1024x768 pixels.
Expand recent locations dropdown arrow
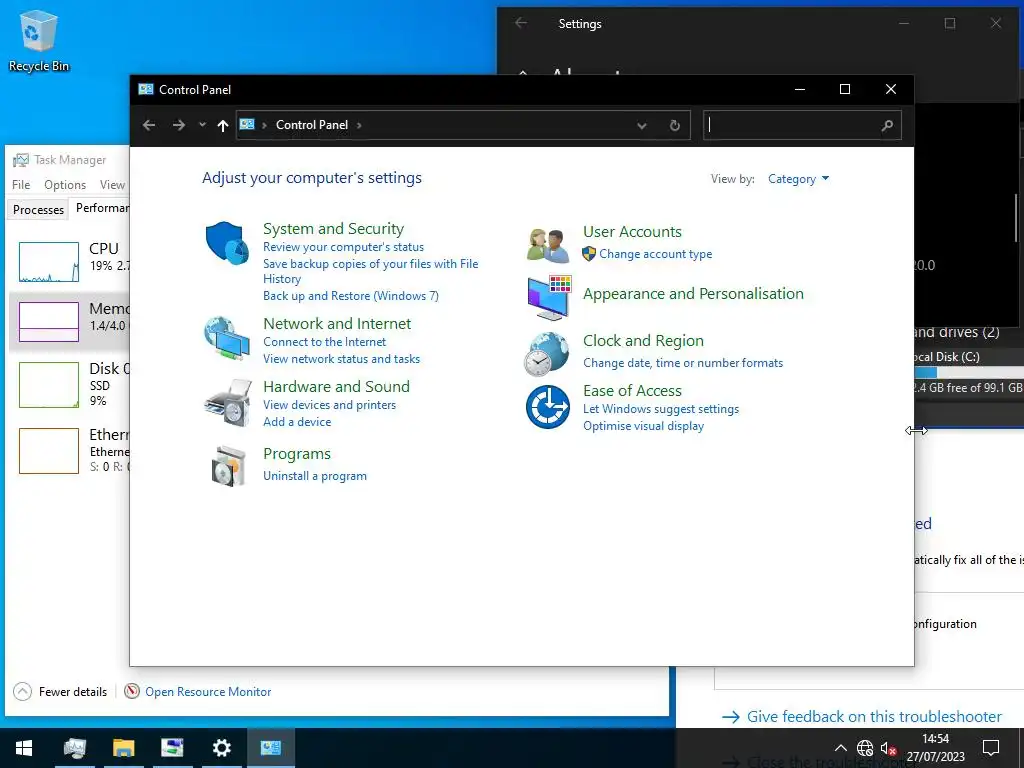202,125
